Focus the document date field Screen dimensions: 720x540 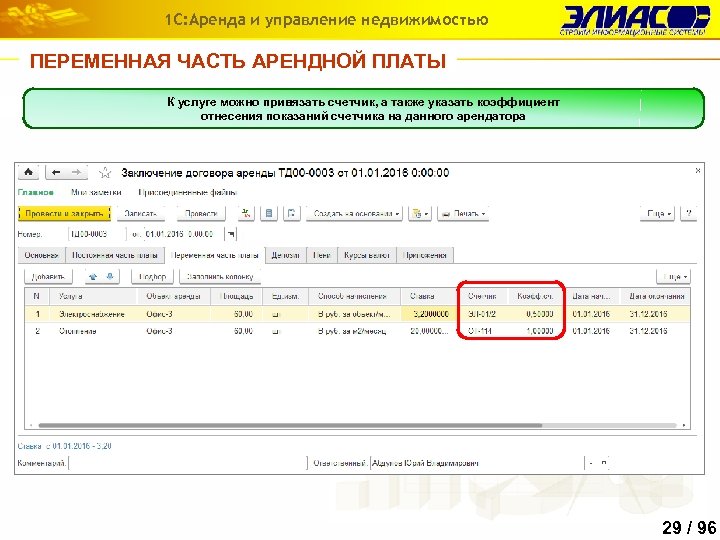point(184,234)
